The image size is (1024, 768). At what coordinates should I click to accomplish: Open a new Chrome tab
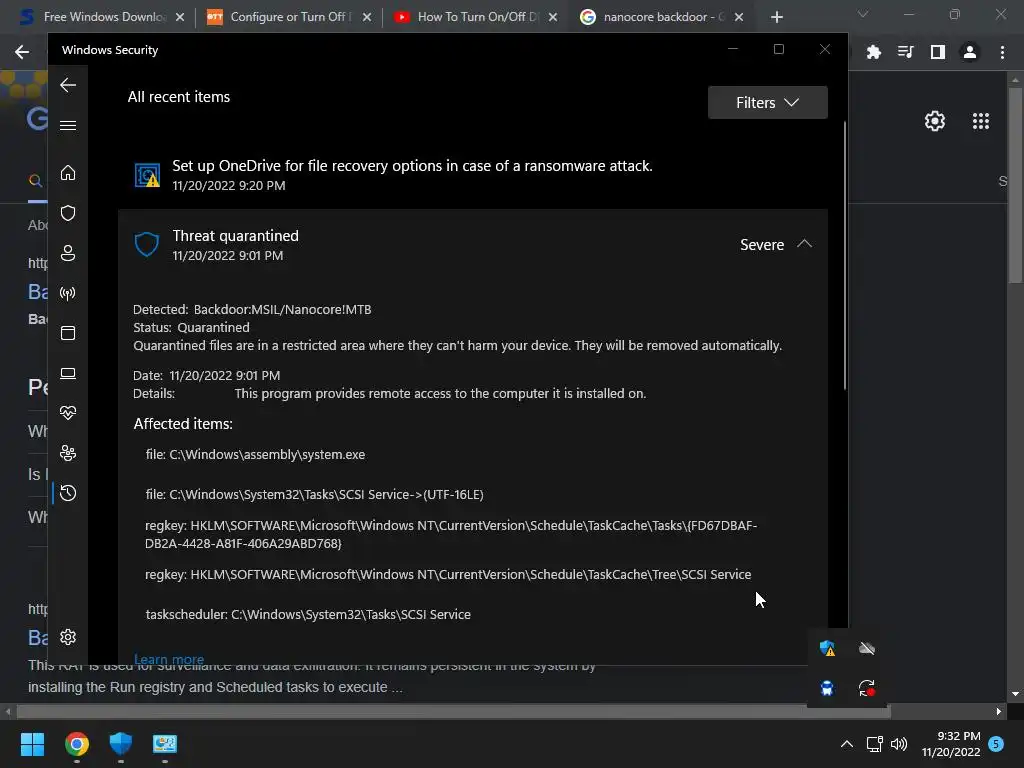776,17
